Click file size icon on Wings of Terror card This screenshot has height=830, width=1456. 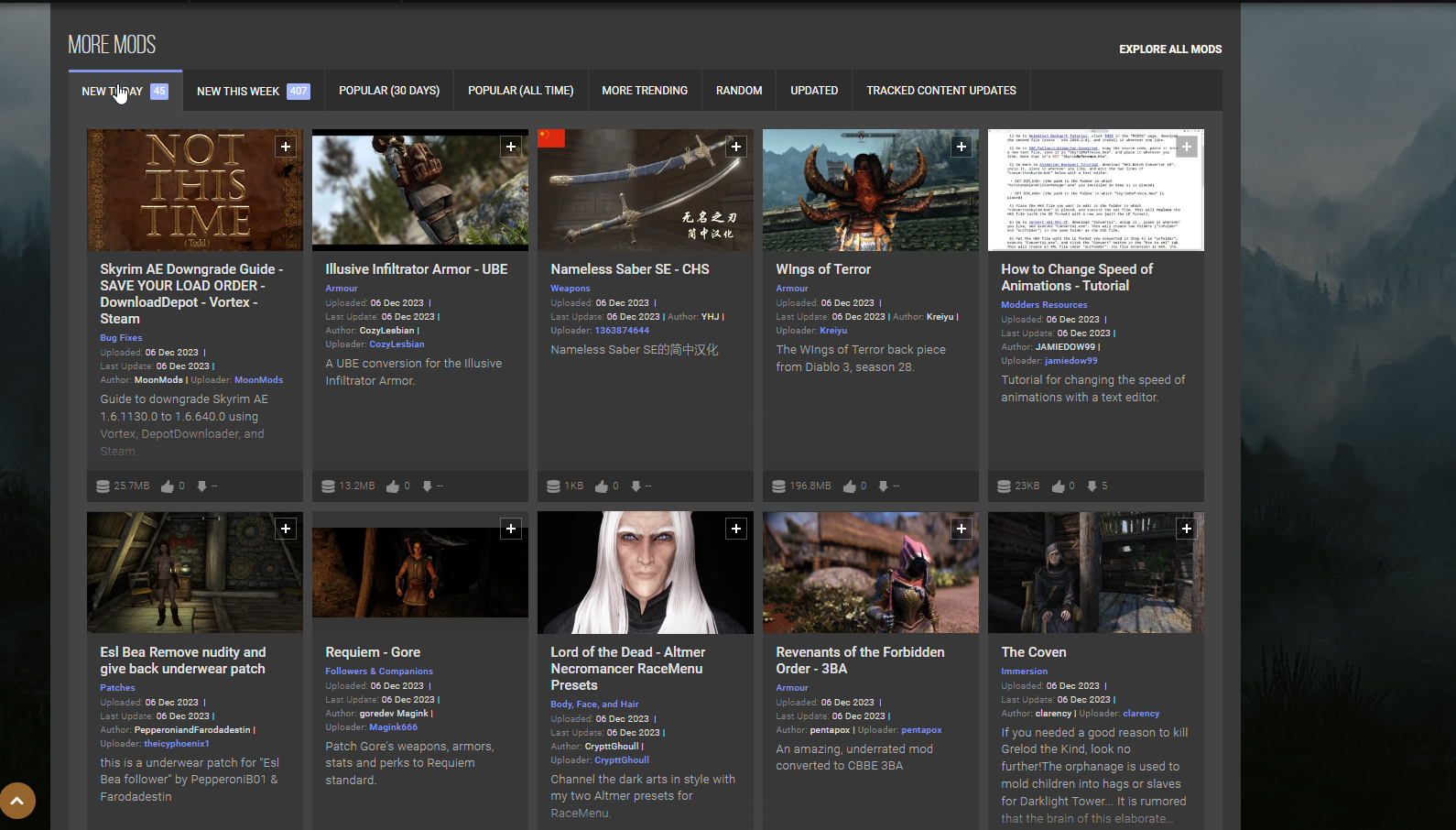(x=778, y=486)
